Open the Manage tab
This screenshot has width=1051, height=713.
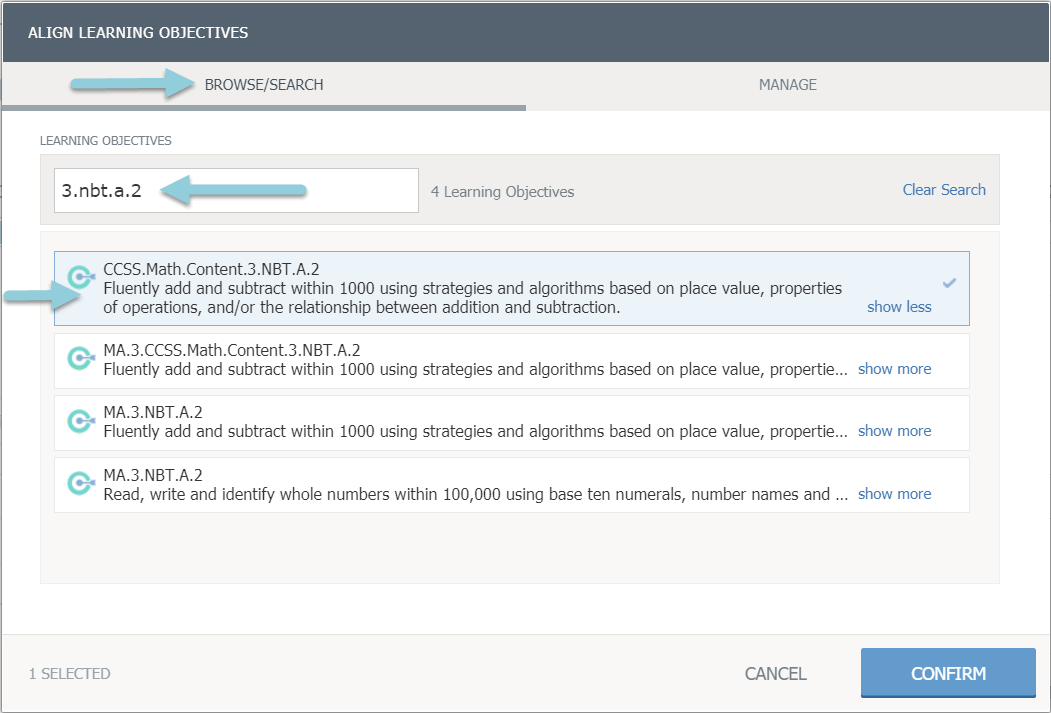(787, 85)
